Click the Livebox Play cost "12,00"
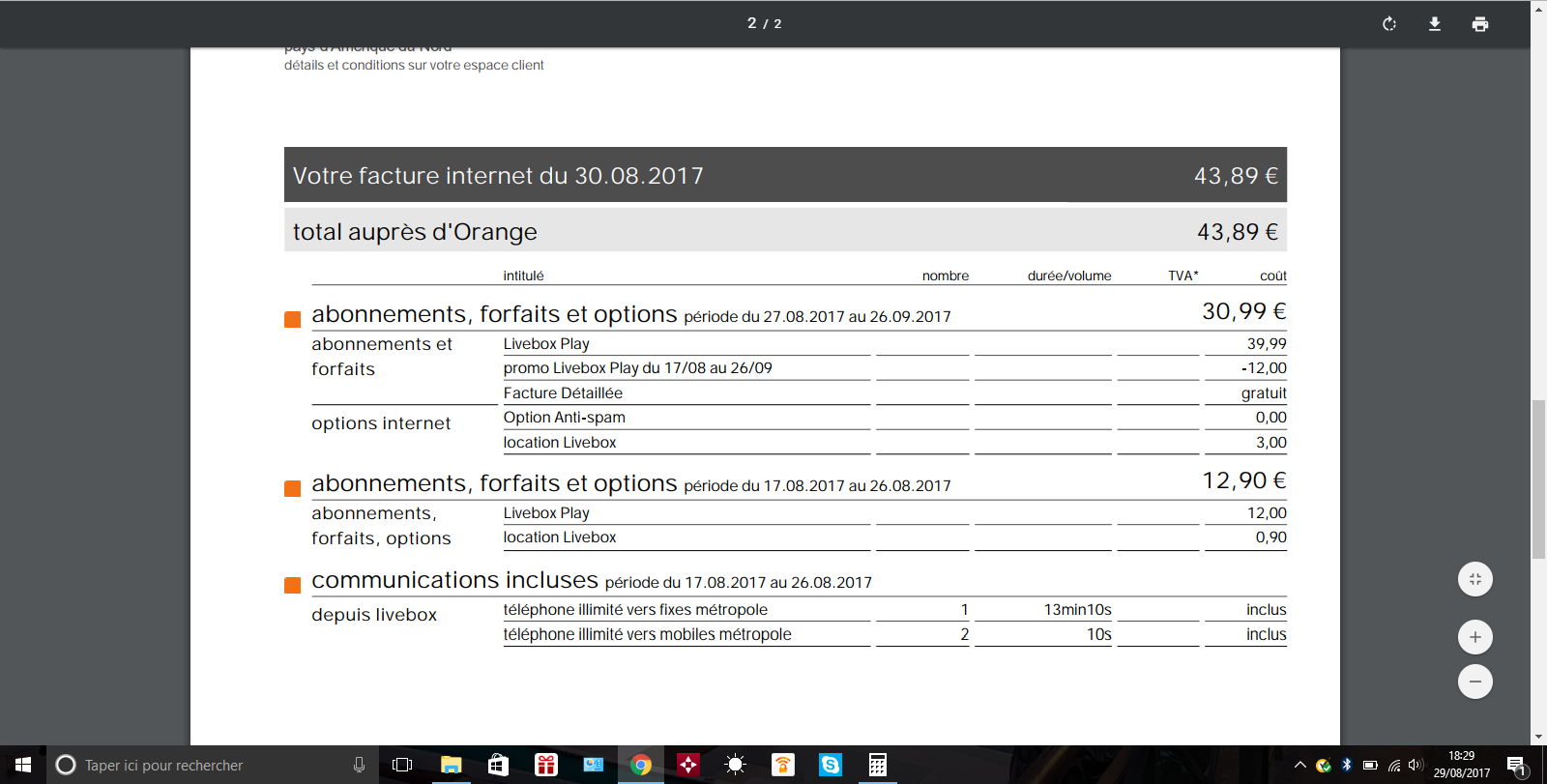The image size is (1547, 784). click(x=1267, y=513)
